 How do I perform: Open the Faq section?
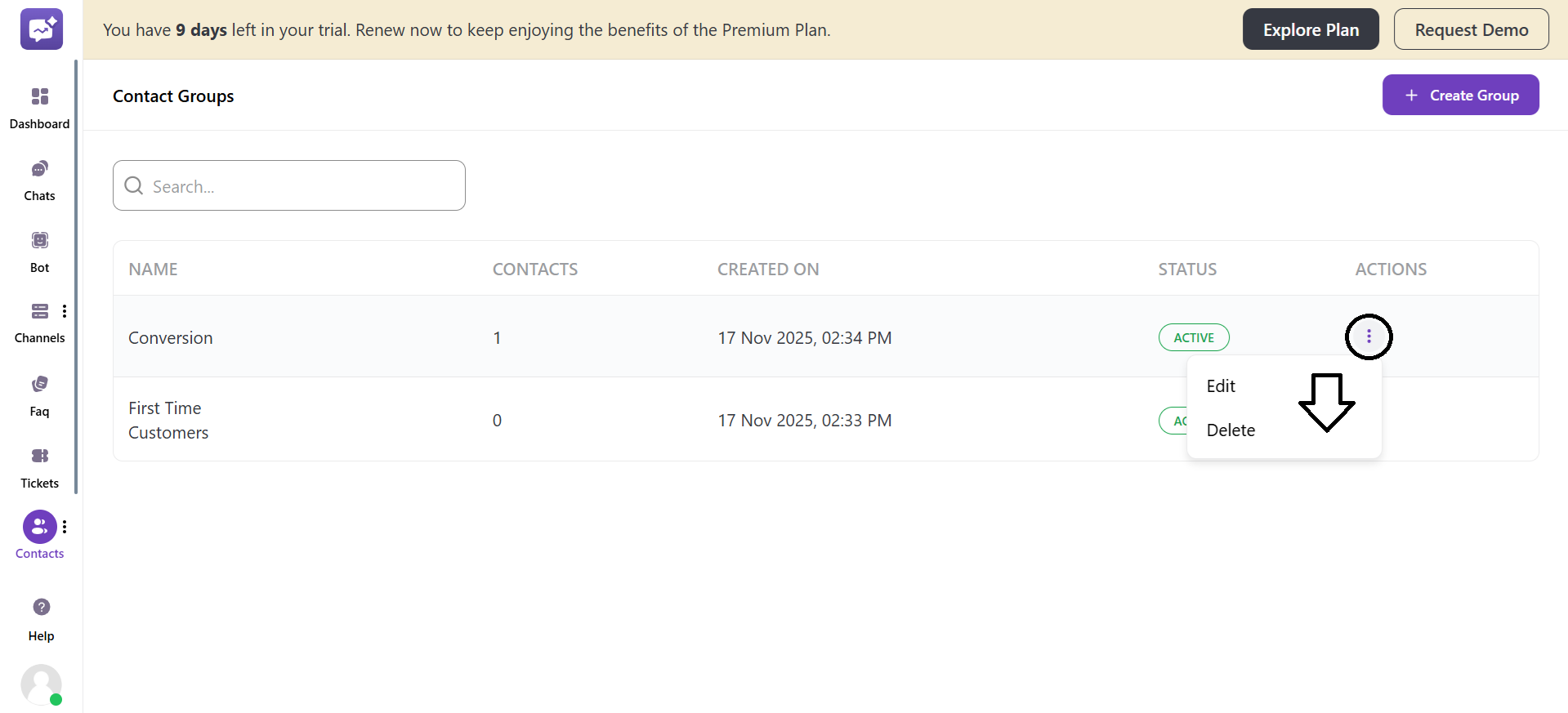click(x=39, y=383)
